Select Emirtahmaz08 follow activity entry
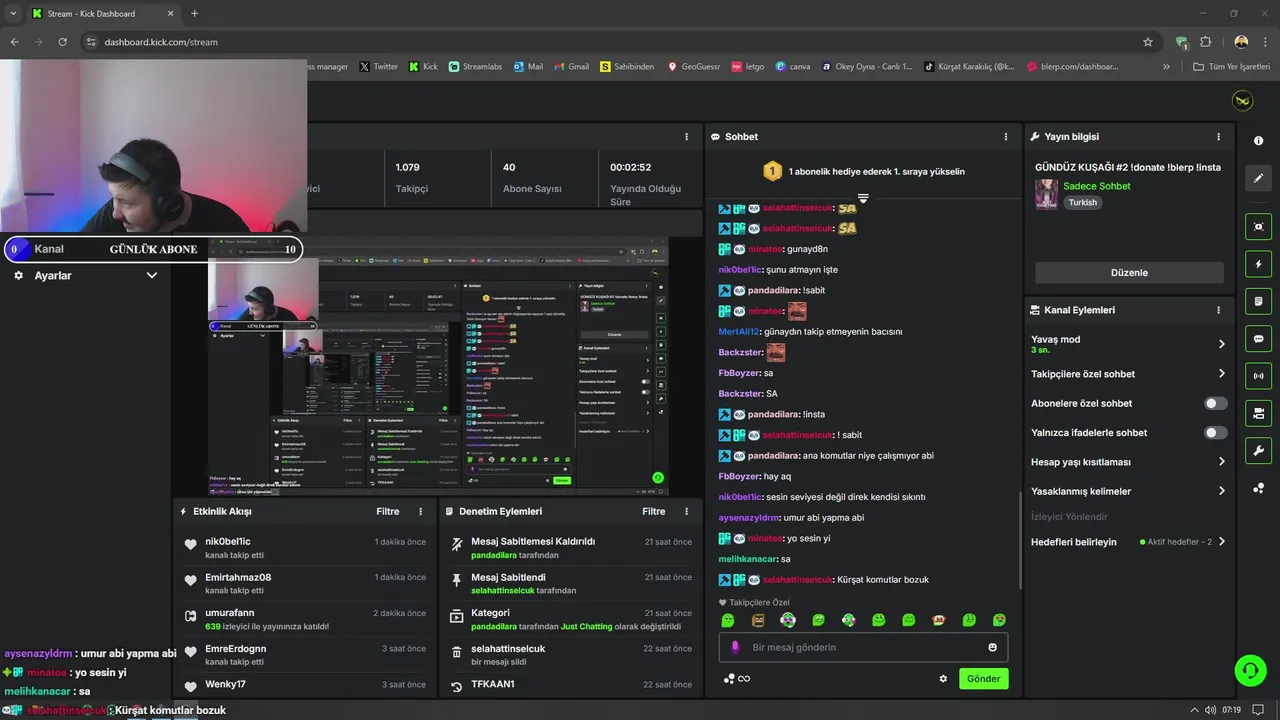The image size is (1280, 720). [306, 583]
